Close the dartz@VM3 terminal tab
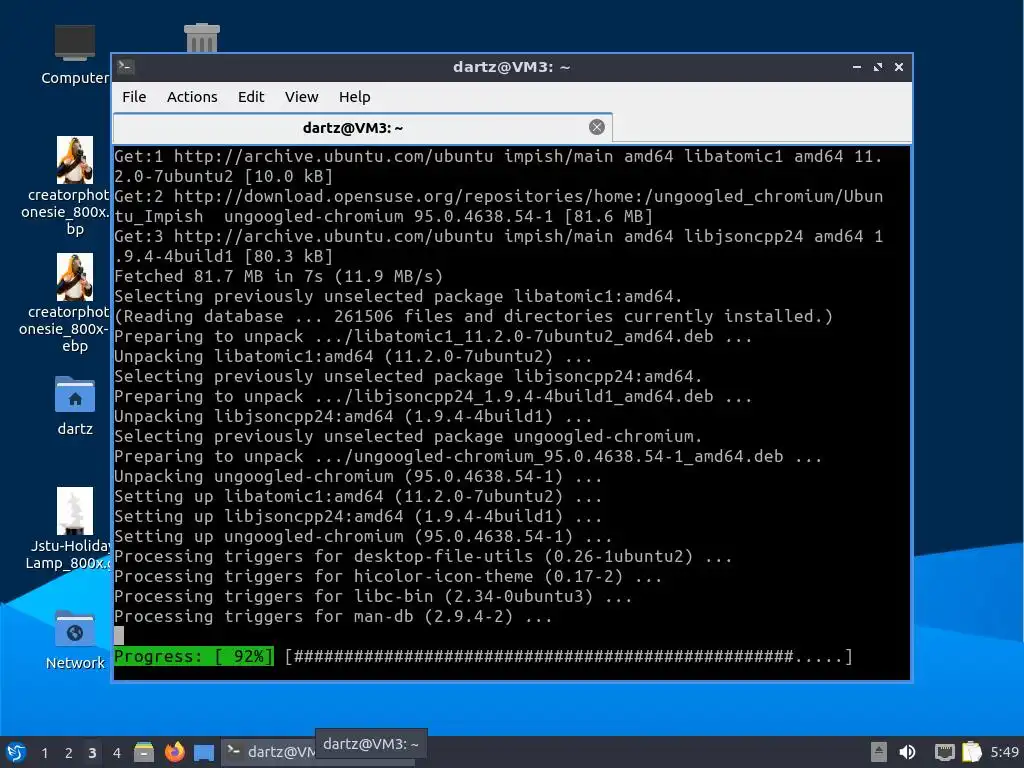This screenshot has width=1024, height=768. click(x=596, y=127)
